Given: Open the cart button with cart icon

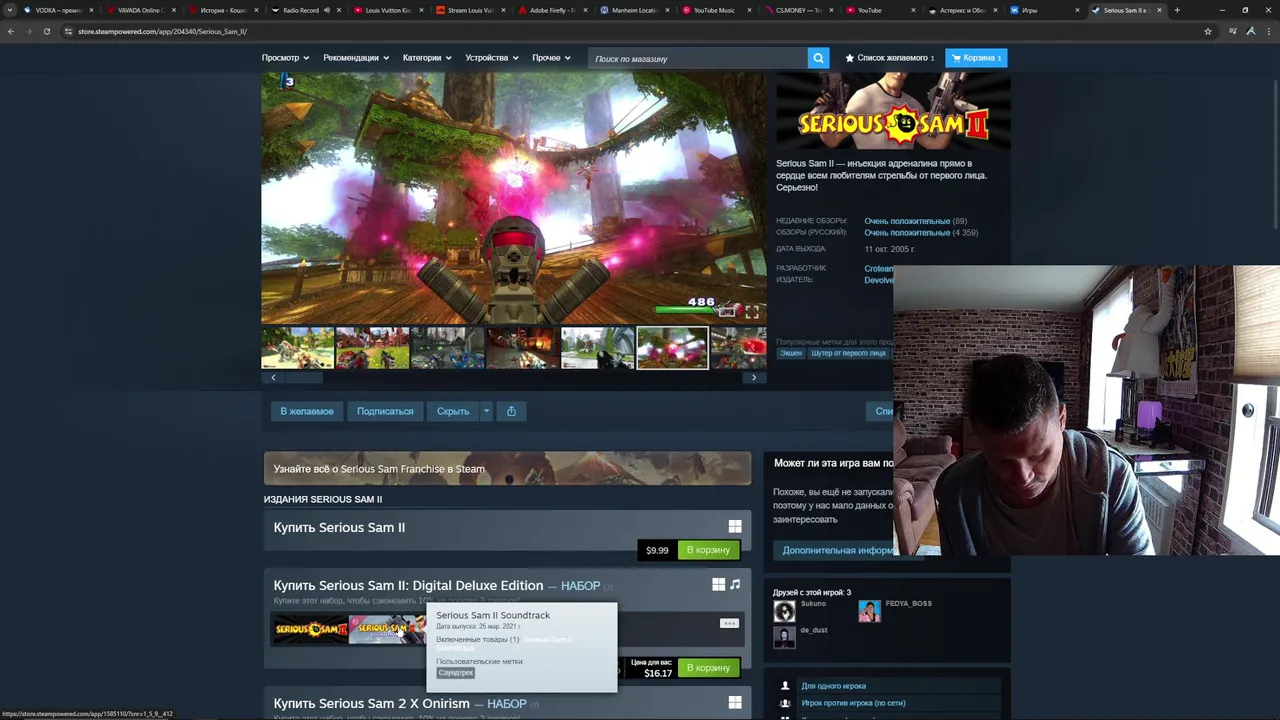Looking at the screenshot, I should (976, 58).
